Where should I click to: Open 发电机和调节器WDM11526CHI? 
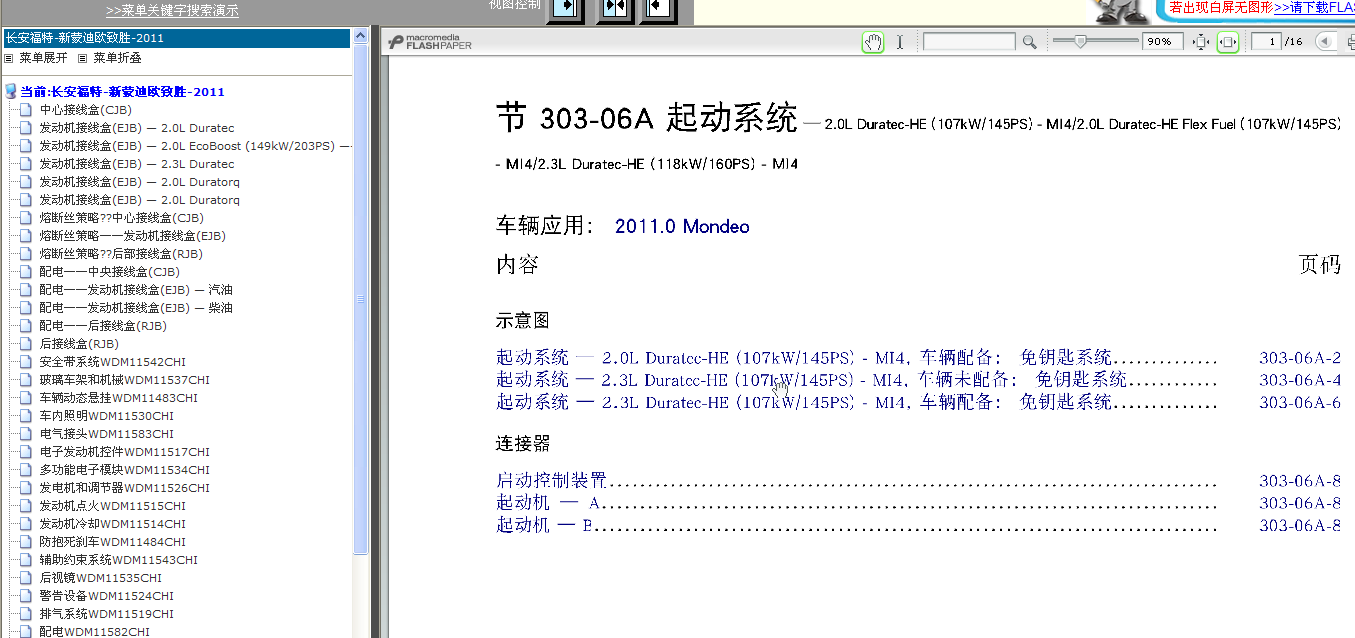coord(124,488)
